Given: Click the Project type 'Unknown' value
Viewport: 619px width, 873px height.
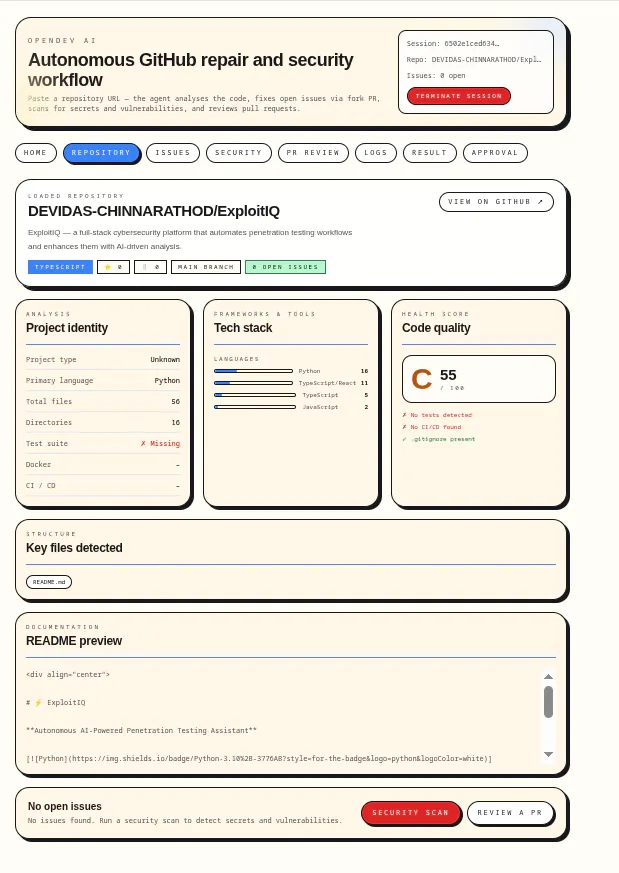Looking at the screenshot, I should point(165,360).
